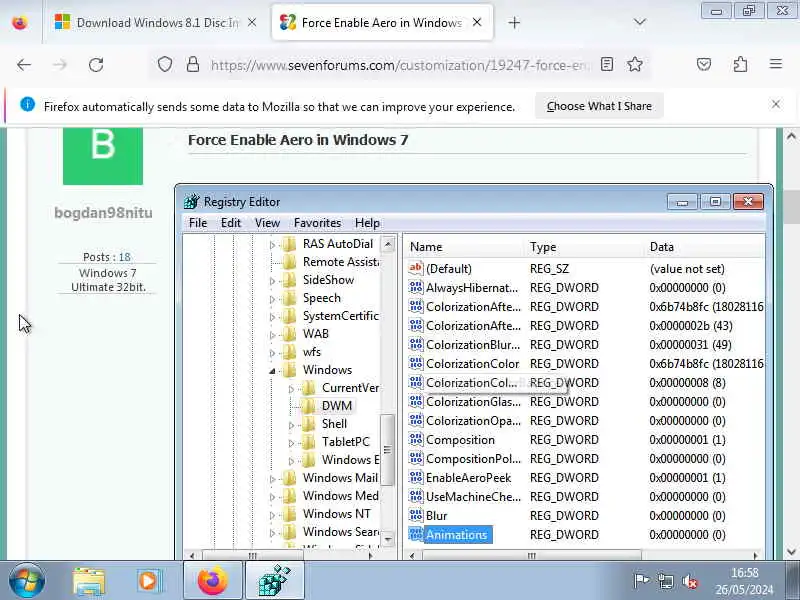Open the Extensions puzzle icon
Image resolution: width=800 pixels, height=600 pixels.
[x=740, y=64]
